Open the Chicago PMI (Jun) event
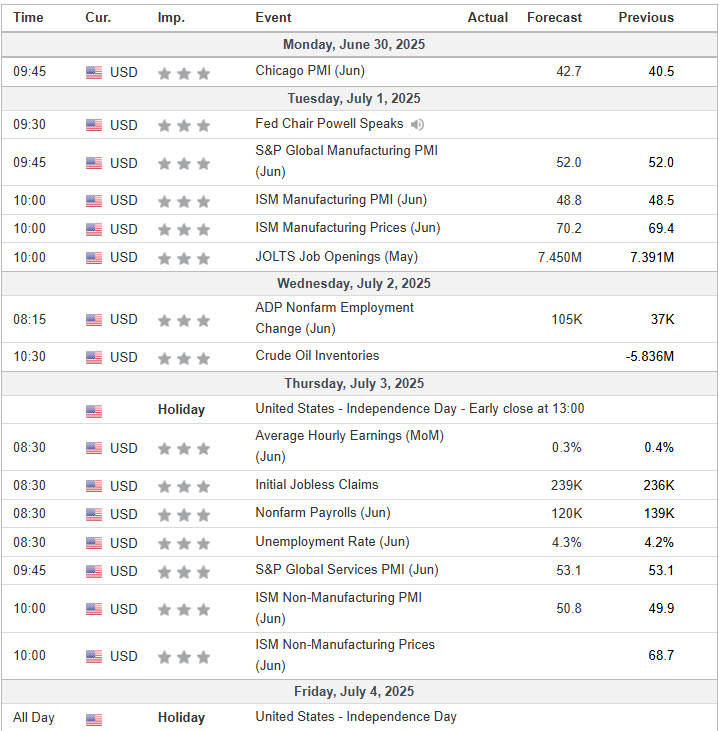The width and height of the screenshot is (719, 731). (x=310, y=71)
